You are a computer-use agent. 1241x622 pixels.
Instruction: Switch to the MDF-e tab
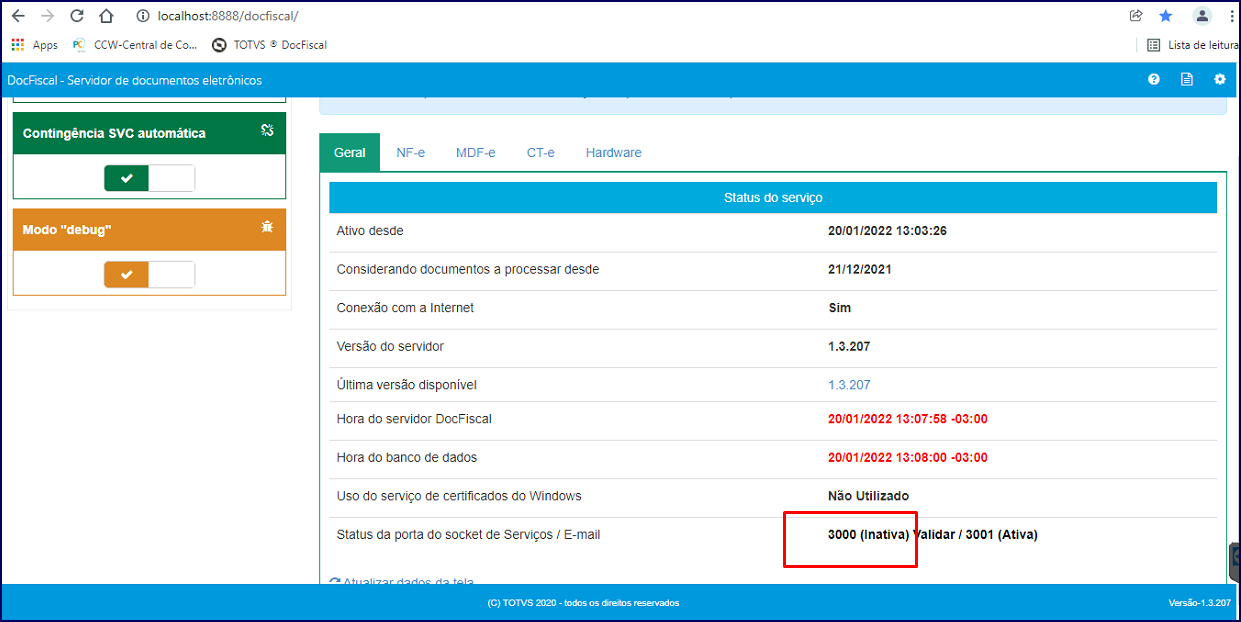tap(476, 153)
